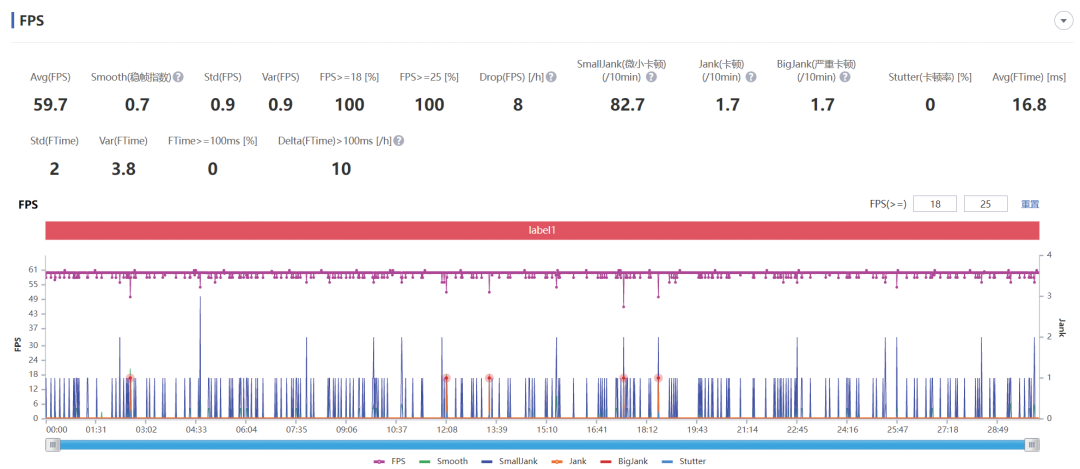Hide SmallJank series via legend
Image resolution: width=1080 pixels, height=469 pixels.
[510, 461]
